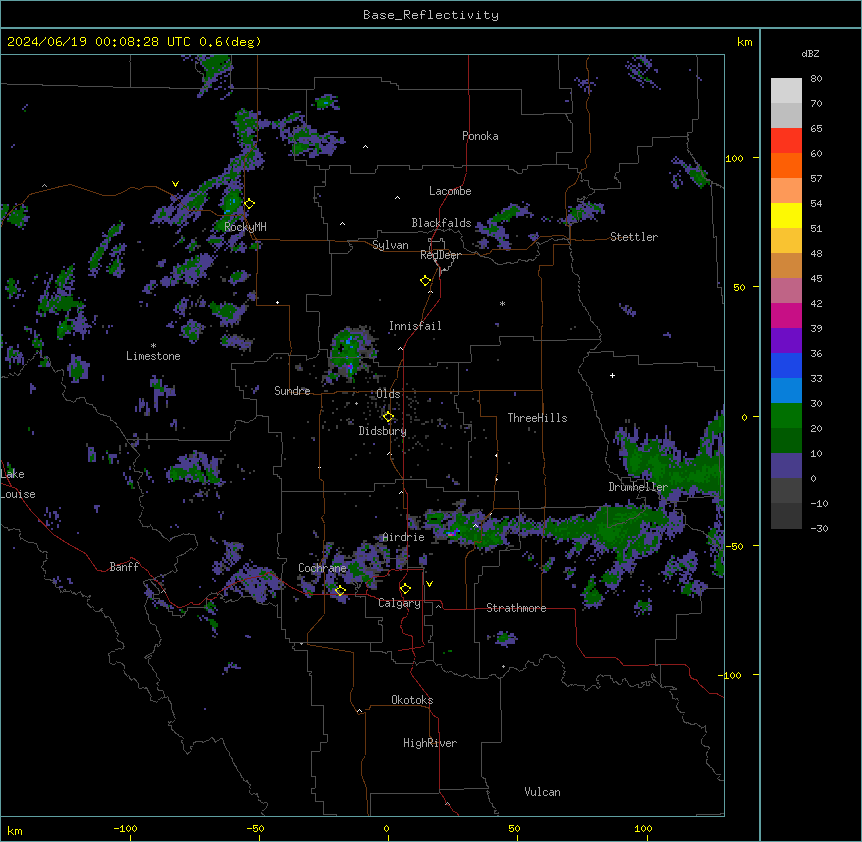Image resolution: width=862 pixels, height=842 pixels.
Task: Click the yellow diamond marker south of RedDeer
Action: pos(426,281)
